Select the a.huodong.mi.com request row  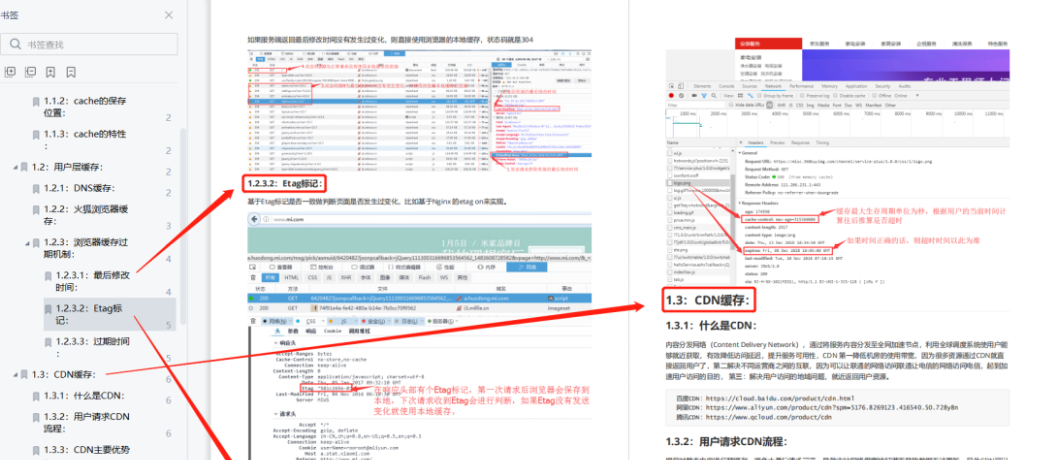pyautogui.click(x=419, y=298)
